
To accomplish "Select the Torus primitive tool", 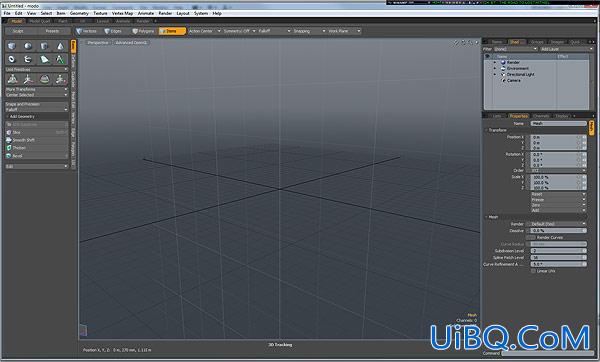I will coord(12,59).
